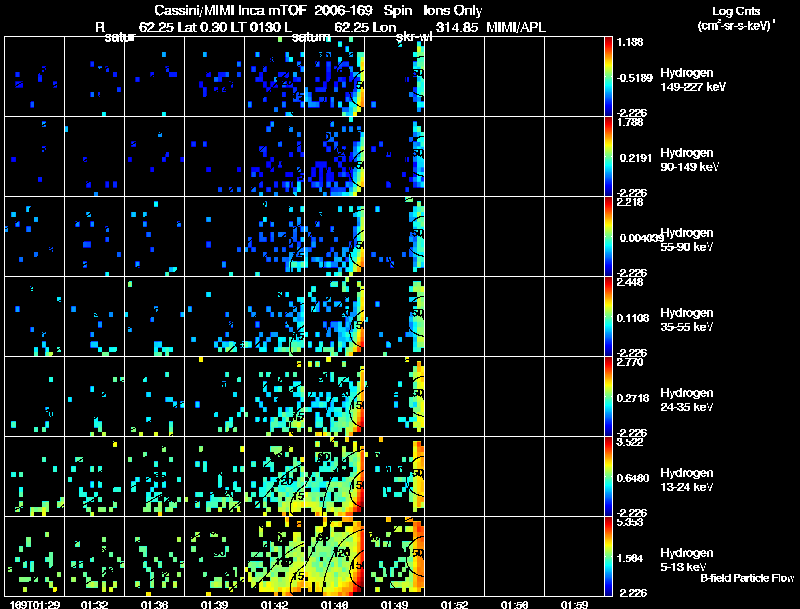Click the color scale value '0.004039'
This screenshot has height=609, width=800.
[x=642, y=238]
